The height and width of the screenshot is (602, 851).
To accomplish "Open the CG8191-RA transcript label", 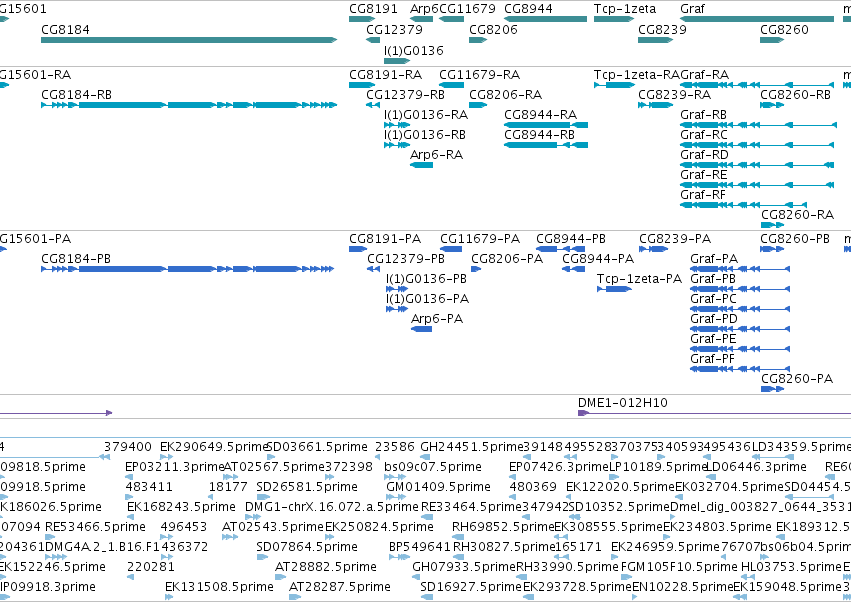I will (385, 74).
